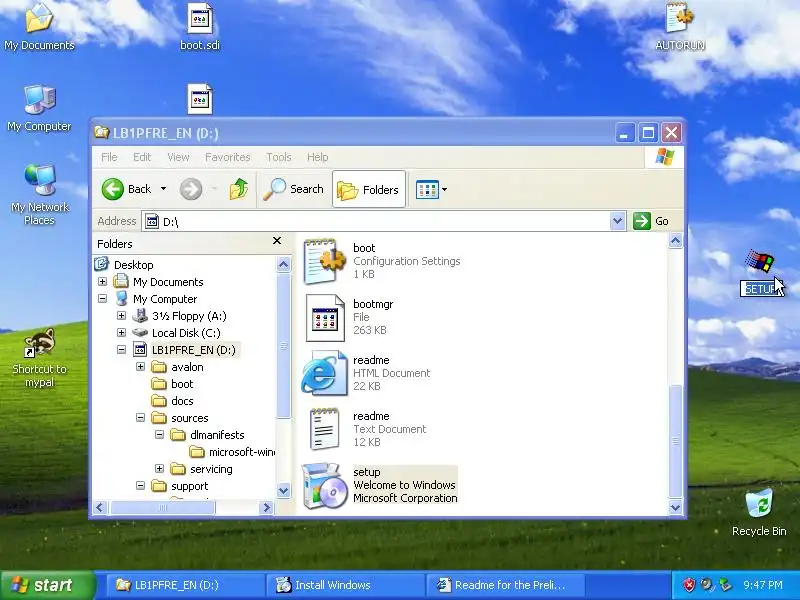Switch to Install Windows taskbar button
Image resolution: width=800 pixels, height=600 pixels.
[x=344, y=585]
